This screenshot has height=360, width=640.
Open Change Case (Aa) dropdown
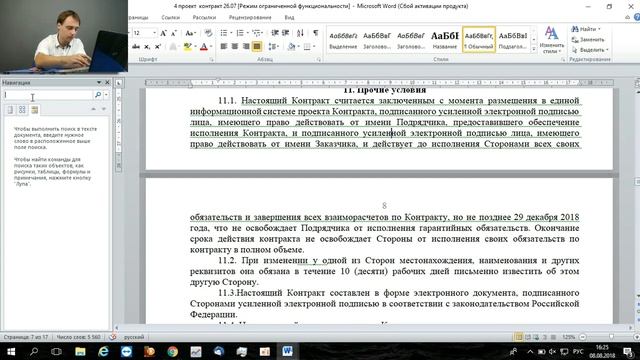tap(190, 33)
